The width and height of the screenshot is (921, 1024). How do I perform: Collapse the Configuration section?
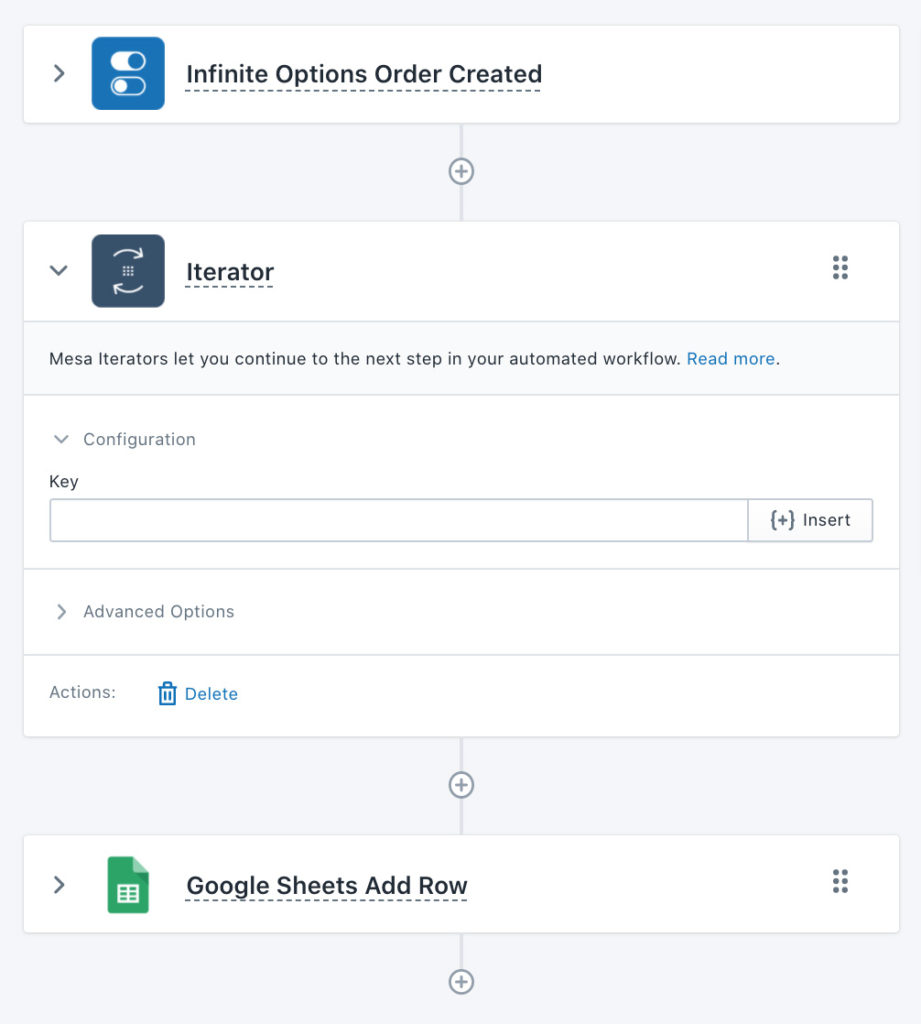tap(61, 439)
